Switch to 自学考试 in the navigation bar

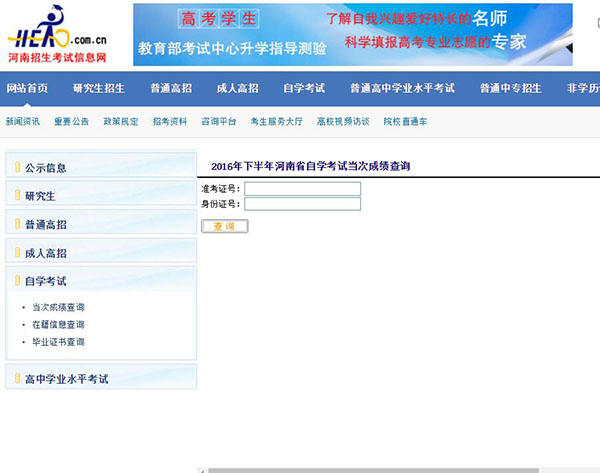click(304, 88)
